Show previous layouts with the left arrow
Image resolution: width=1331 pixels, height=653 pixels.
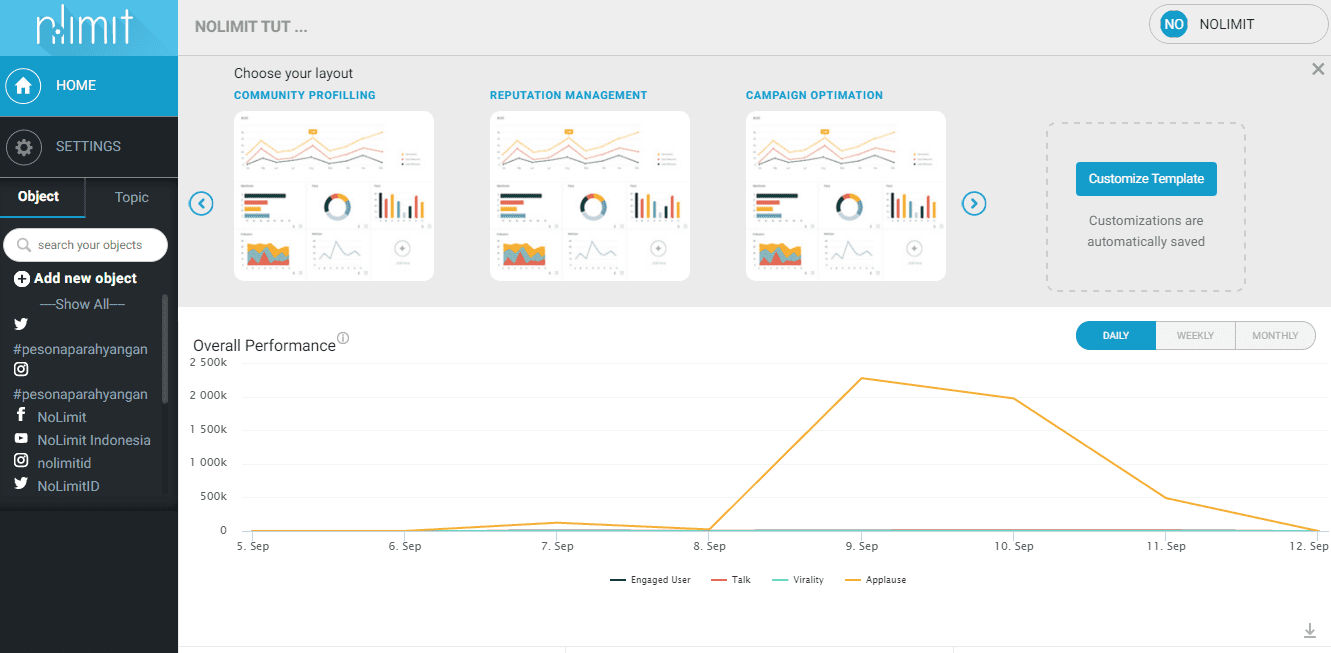(201, 204)
